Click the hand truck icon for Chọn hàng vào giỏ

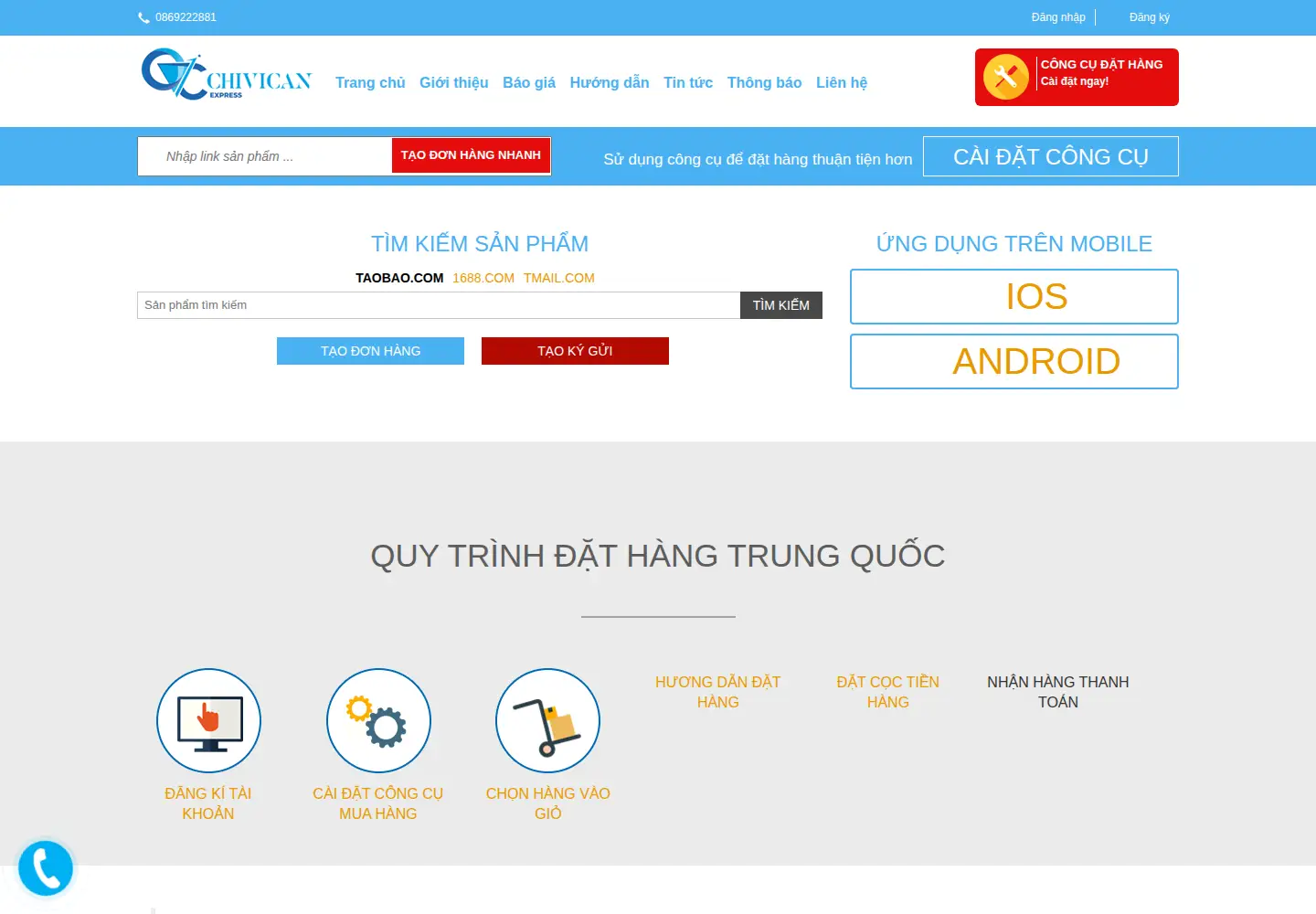(x=547, y=720)
